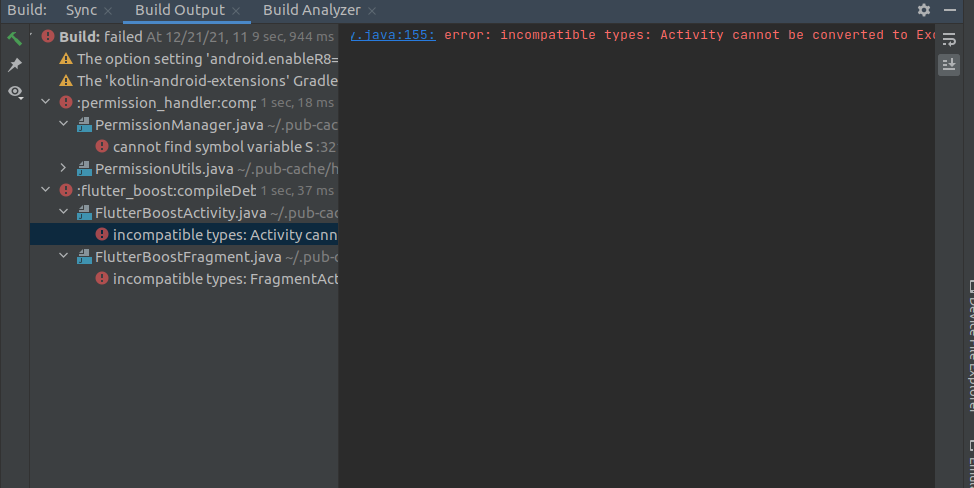Select the android.enableR8 option warning
The height and width of the screenshot is (488, 974).
pos(184,59)
